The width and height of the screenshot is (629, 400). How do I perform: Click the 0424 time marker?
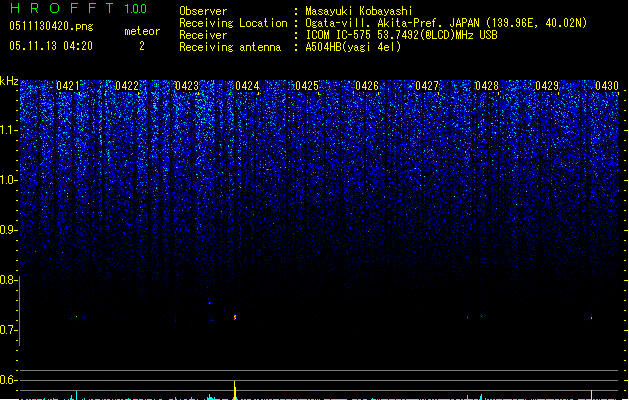[x=247, y=86]
